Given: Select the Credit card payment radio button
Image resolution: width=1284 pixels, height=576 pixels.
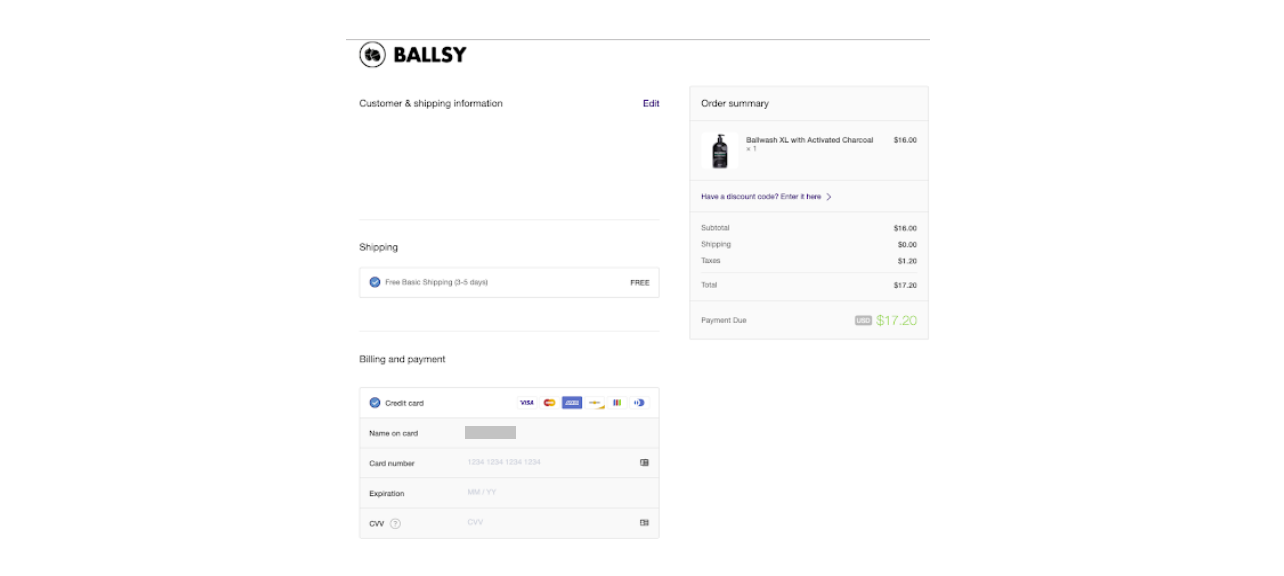Looking at the screenshot, I should pyautogui.click(x=375, y=403).
